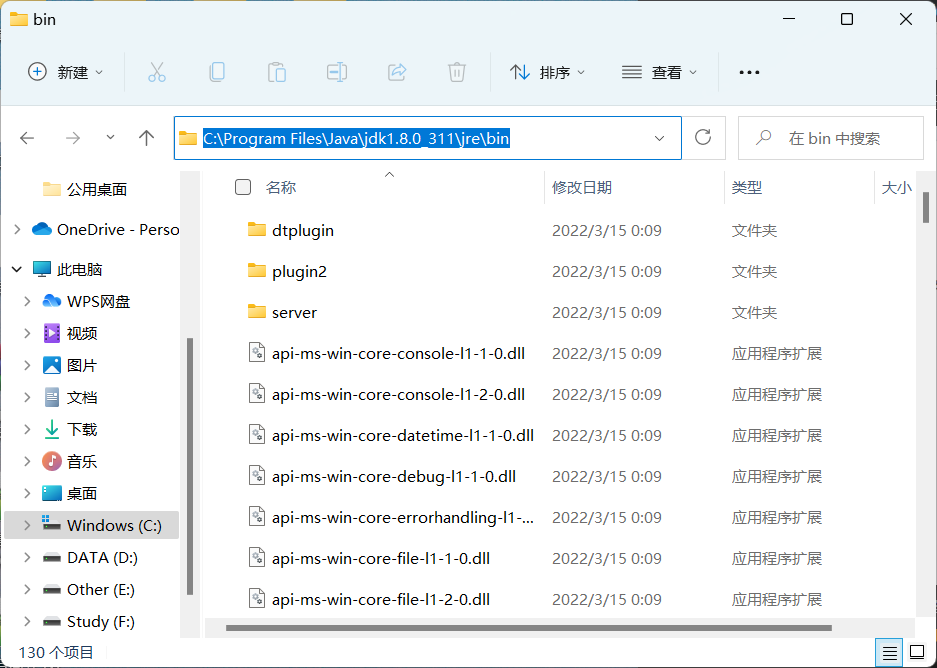Select the Rename icon in the toolbar

(x=336, y=71)
